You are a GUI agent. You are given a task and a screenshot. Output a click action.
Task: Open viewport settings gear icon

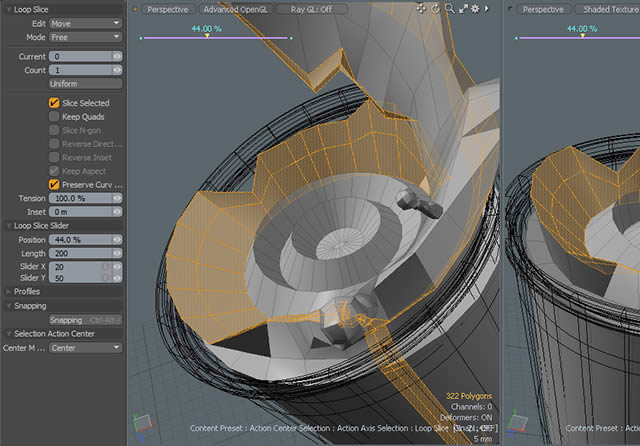pos(475,9)
